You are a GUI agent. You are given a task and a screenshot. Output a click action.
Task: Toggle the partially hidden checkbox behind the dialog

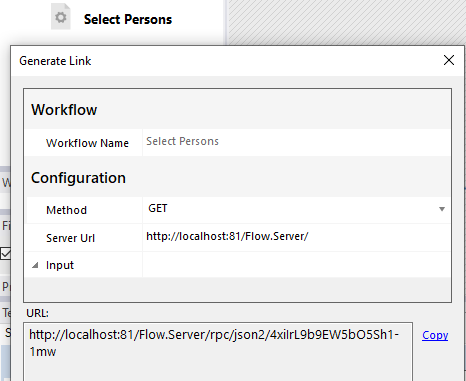click(x=5, y=254)
